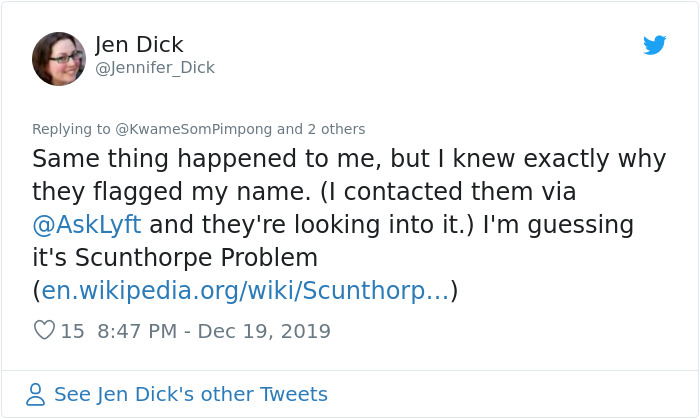Visit the @AskLyft mention
Screen dimensions: 700x419
[87, 224]
